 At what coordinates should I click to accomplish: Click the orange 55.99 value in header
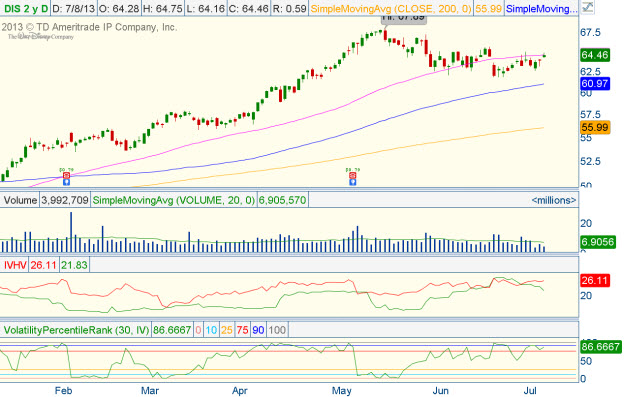488,8
